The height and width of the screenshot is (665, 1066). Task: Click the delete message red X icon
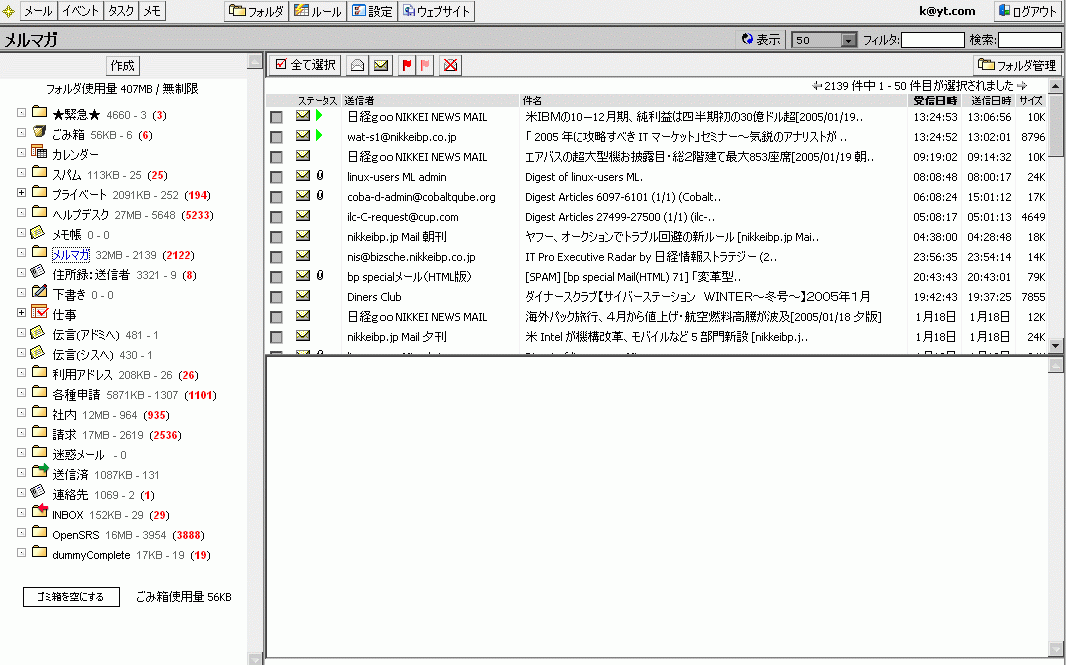click(x=451, y=66)
